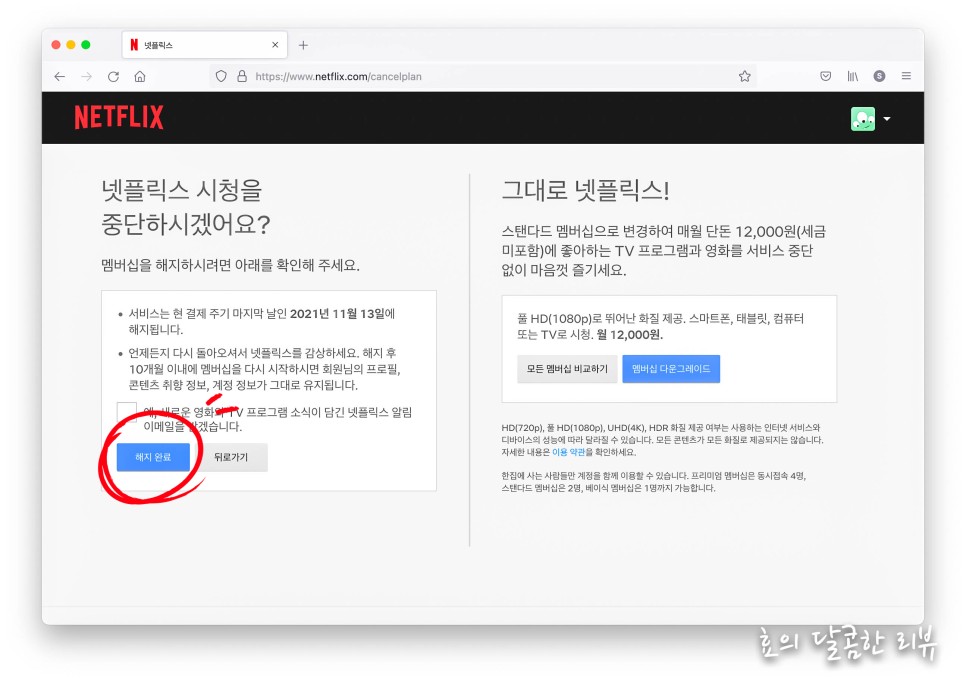Click the green profile avatar
The image size is (966, 680).
point(862,119)
